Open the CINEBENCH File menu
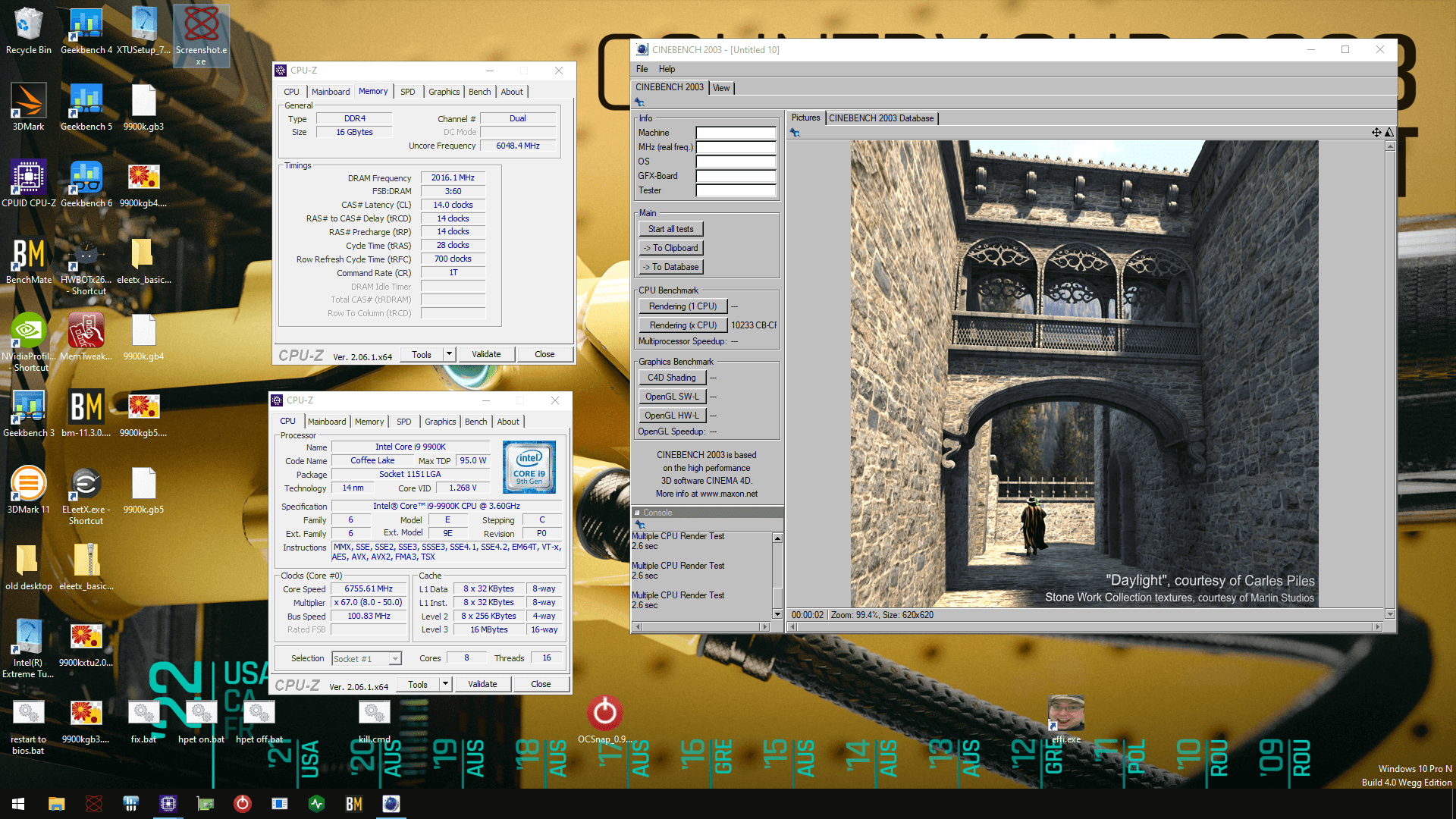Screen dimensions: 1456x819 (x=642, y=69)
